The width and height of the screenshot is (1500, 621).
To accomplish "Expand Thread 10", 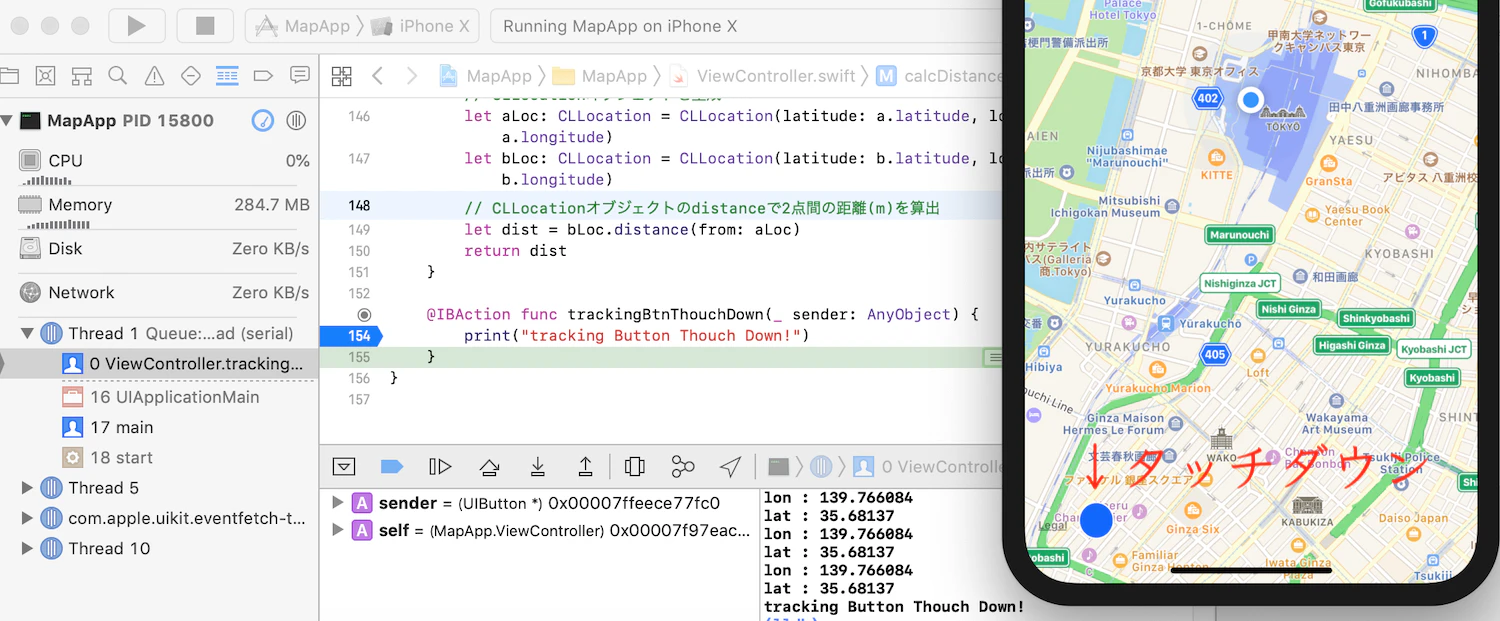I will click(x=27, y=549).
